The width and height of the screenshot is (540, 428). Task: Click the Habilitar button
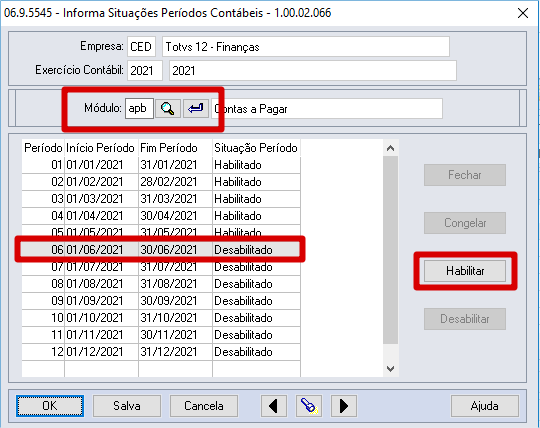[465, 271]
